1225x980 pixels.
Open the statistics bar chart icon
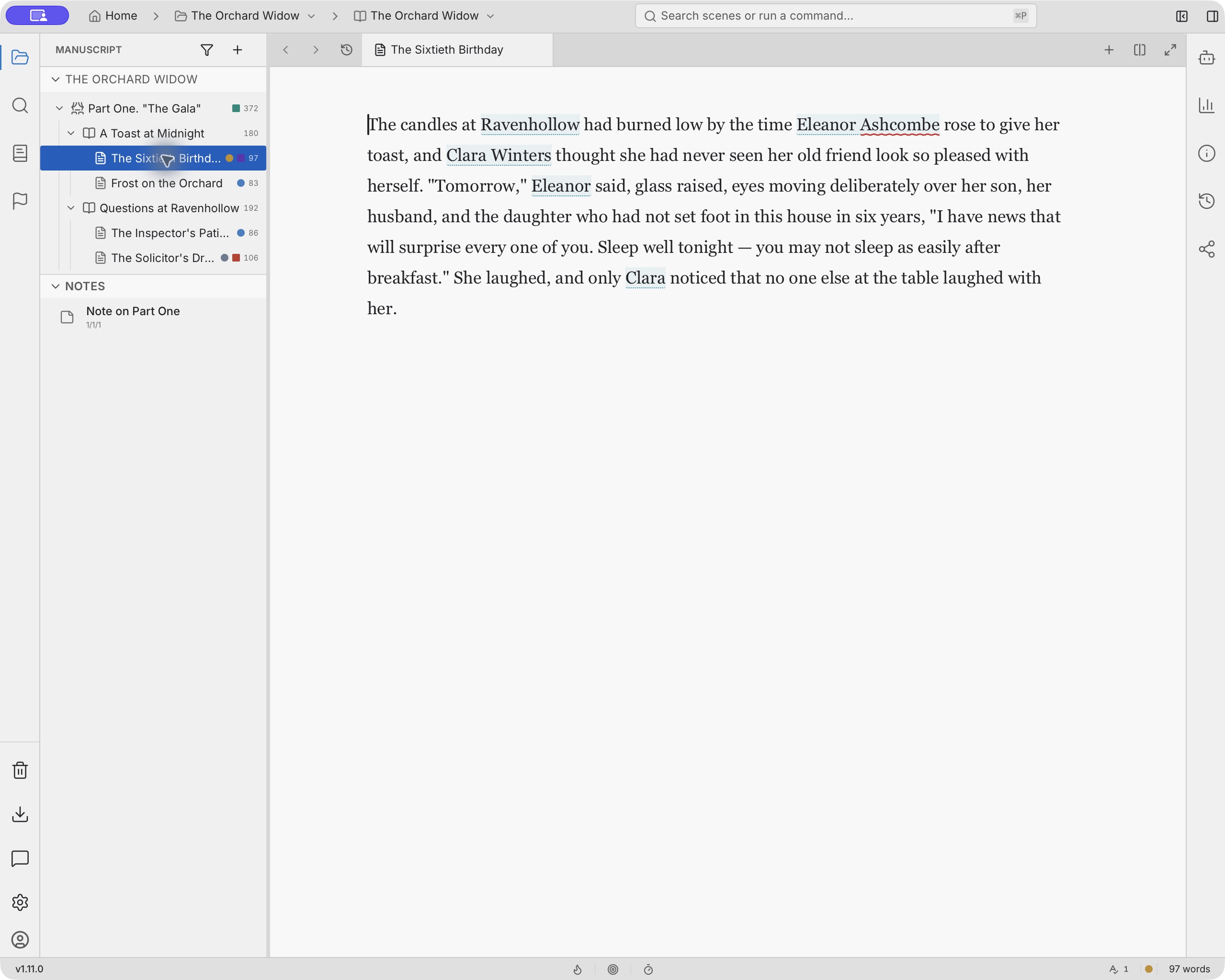tap(1206, 105)
